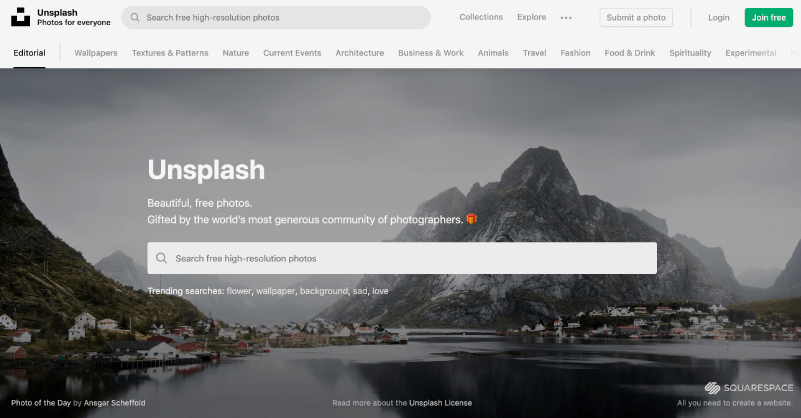Focus the large hero search field

tap(402, 258)
